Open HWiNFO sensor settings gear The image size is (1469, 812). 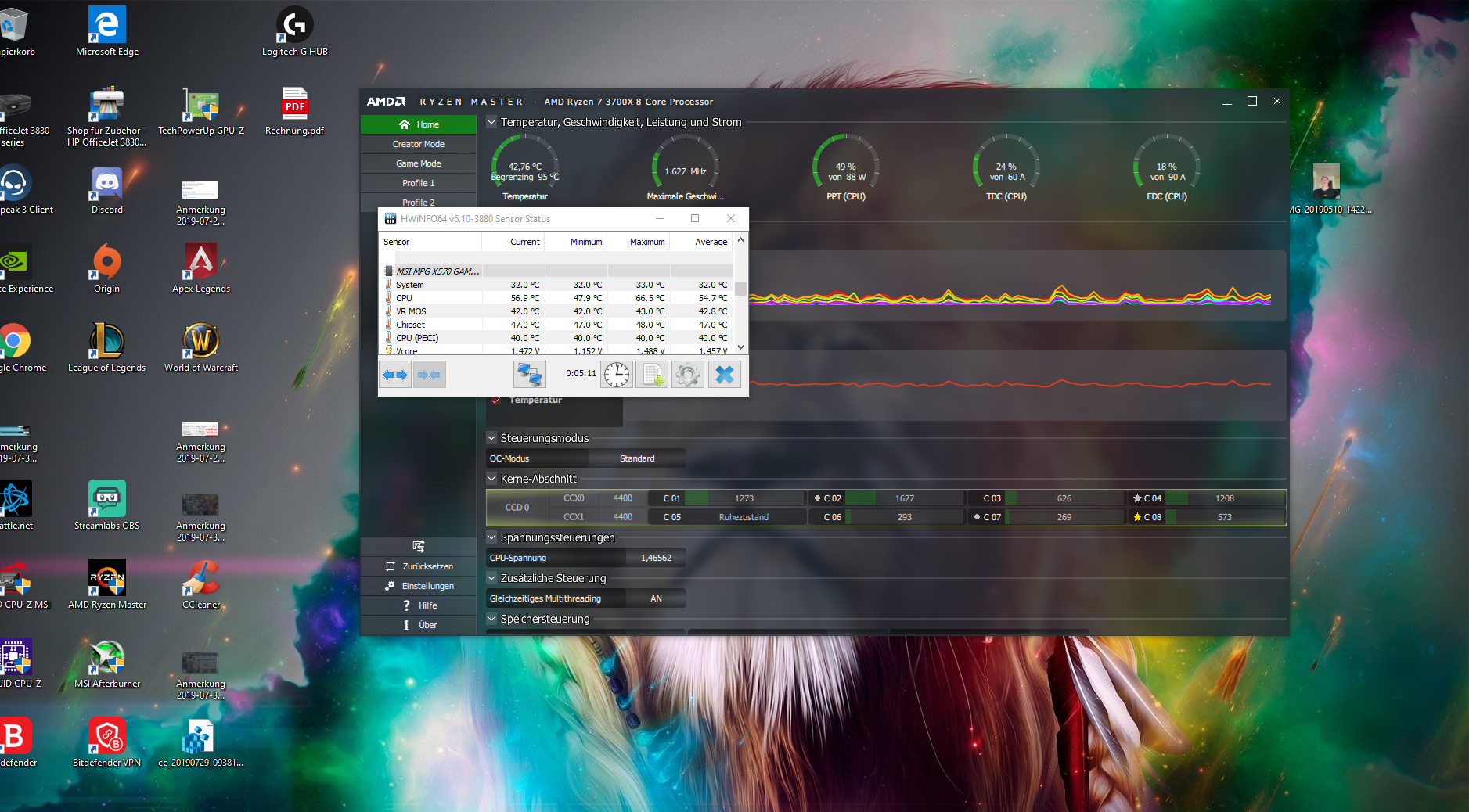coord(688,375)
